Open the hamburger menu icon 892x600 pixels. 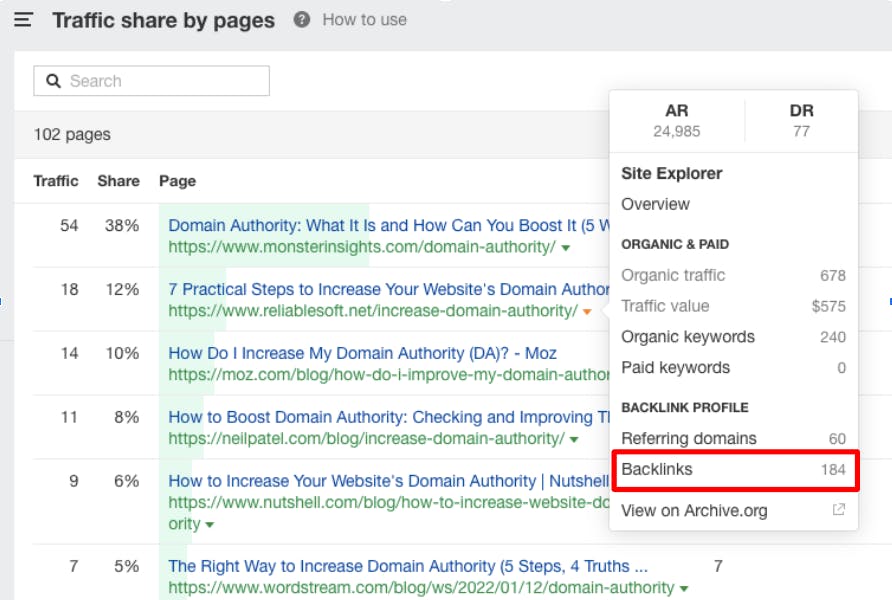point(23,20)
